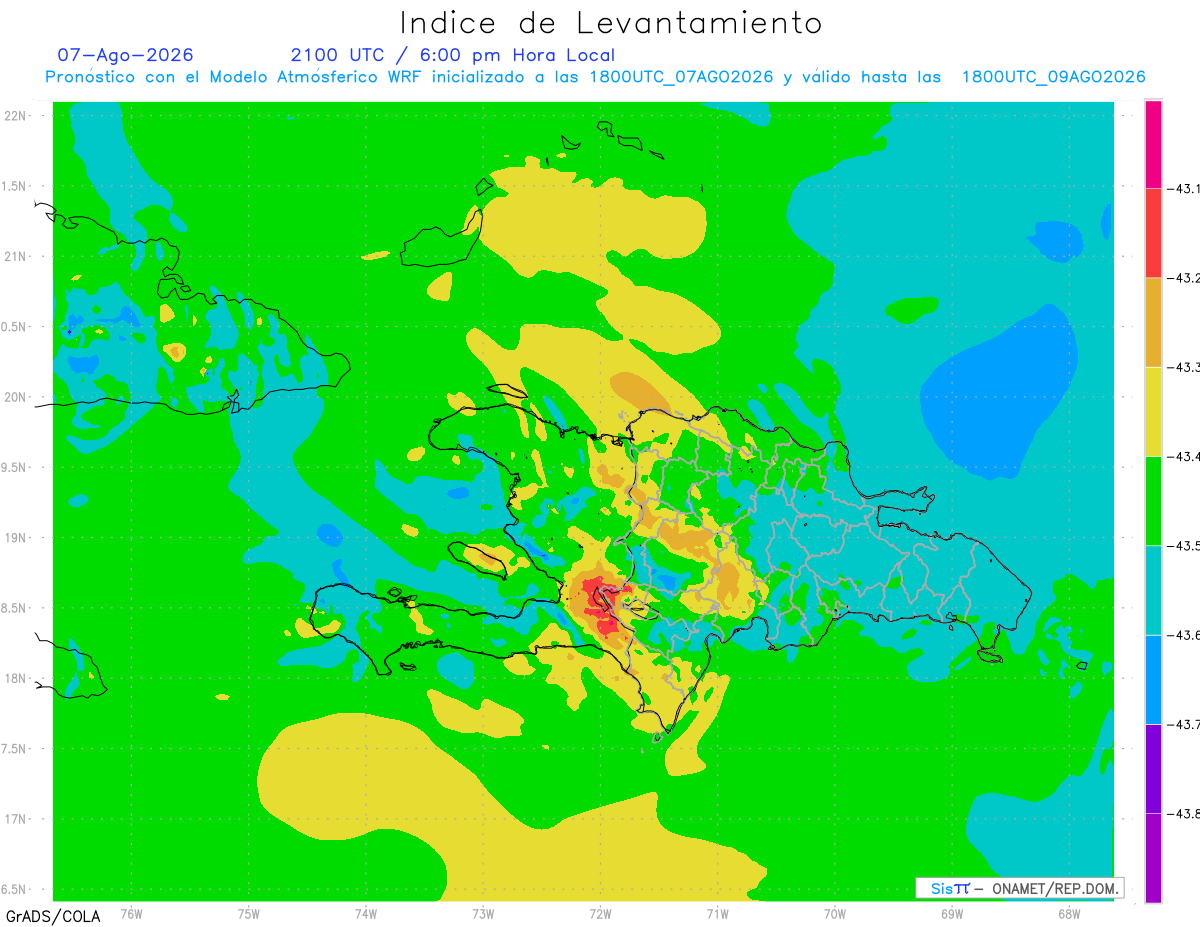The height and width of the screenshot is (927, 1200).
Task: Click the title "Indice de Levantamiento"
Action: 611,23
